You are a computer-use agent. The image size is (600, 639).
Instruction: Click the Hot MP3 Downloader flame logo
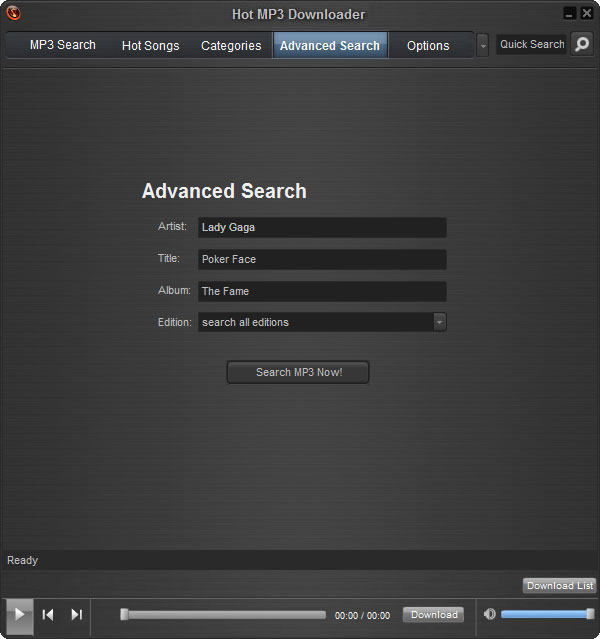pyautogui.click(x=14, y=13)
